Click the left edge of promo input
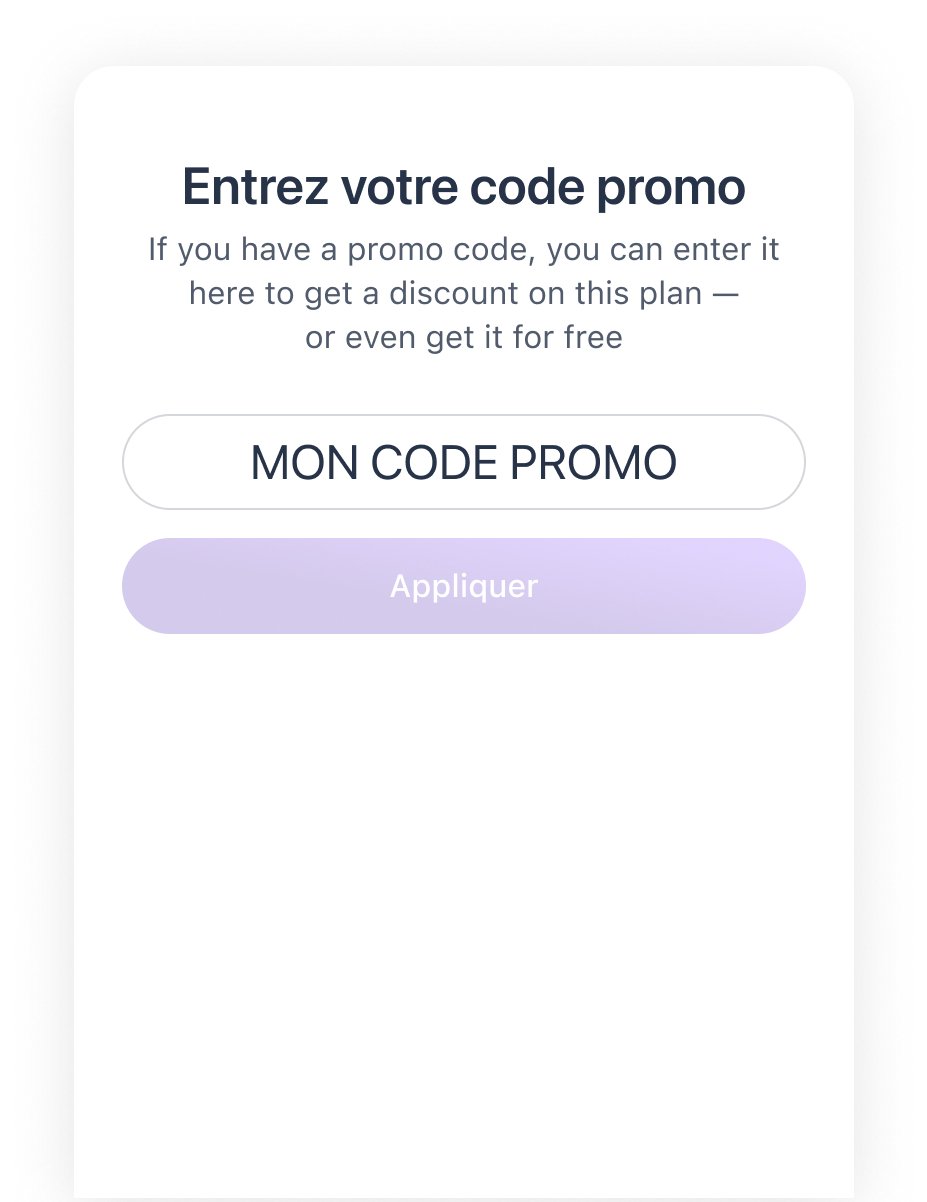Screen dimensions: 927x1202 click(x=150, y=462)
